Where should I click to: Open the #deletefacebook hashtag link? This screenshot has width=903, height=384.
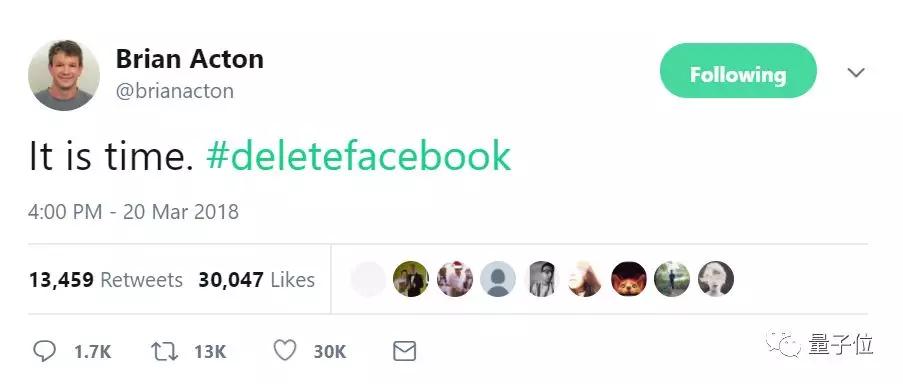[358, 156]
